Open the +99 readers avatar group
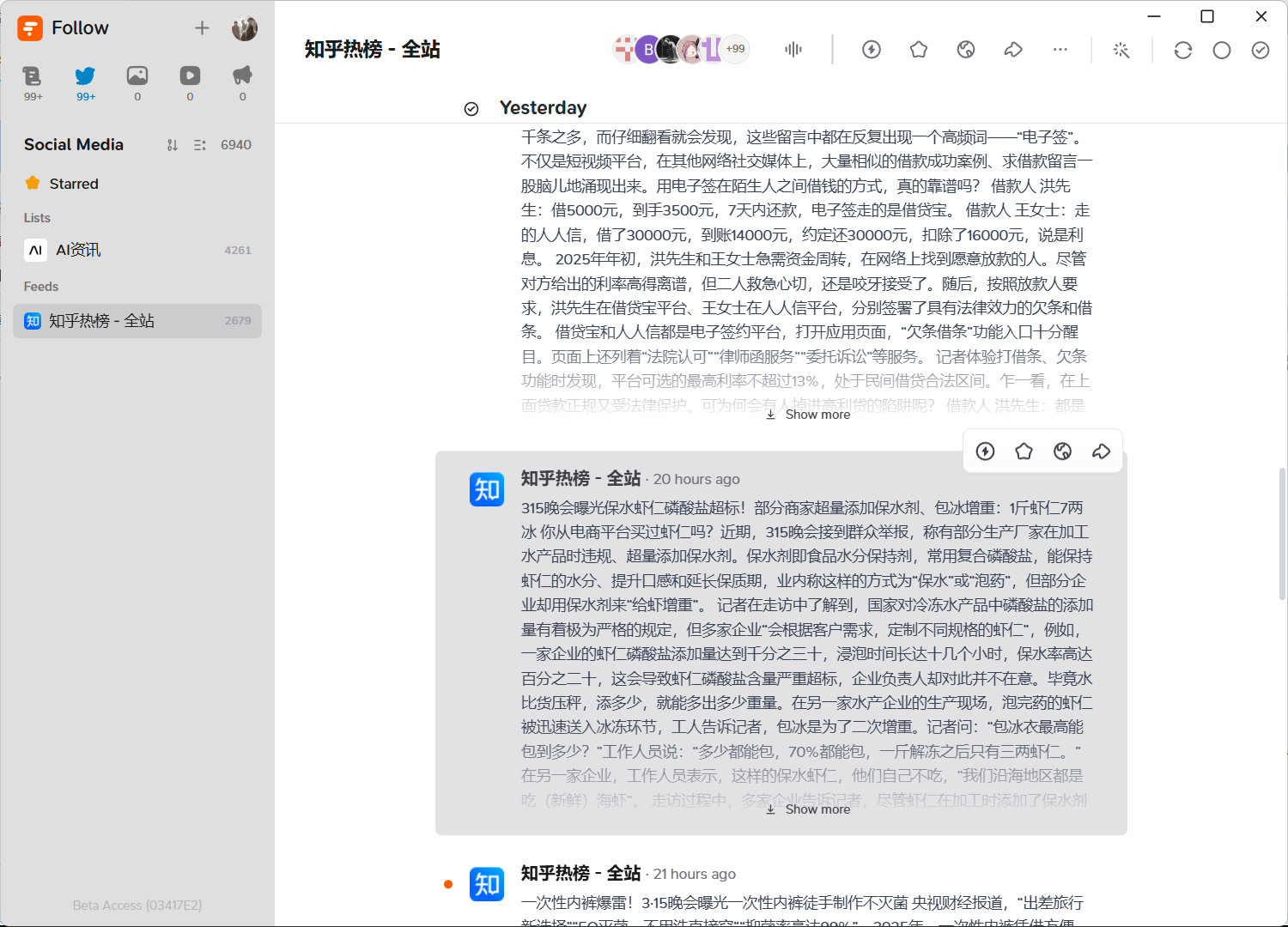 [x=735, y=49]
